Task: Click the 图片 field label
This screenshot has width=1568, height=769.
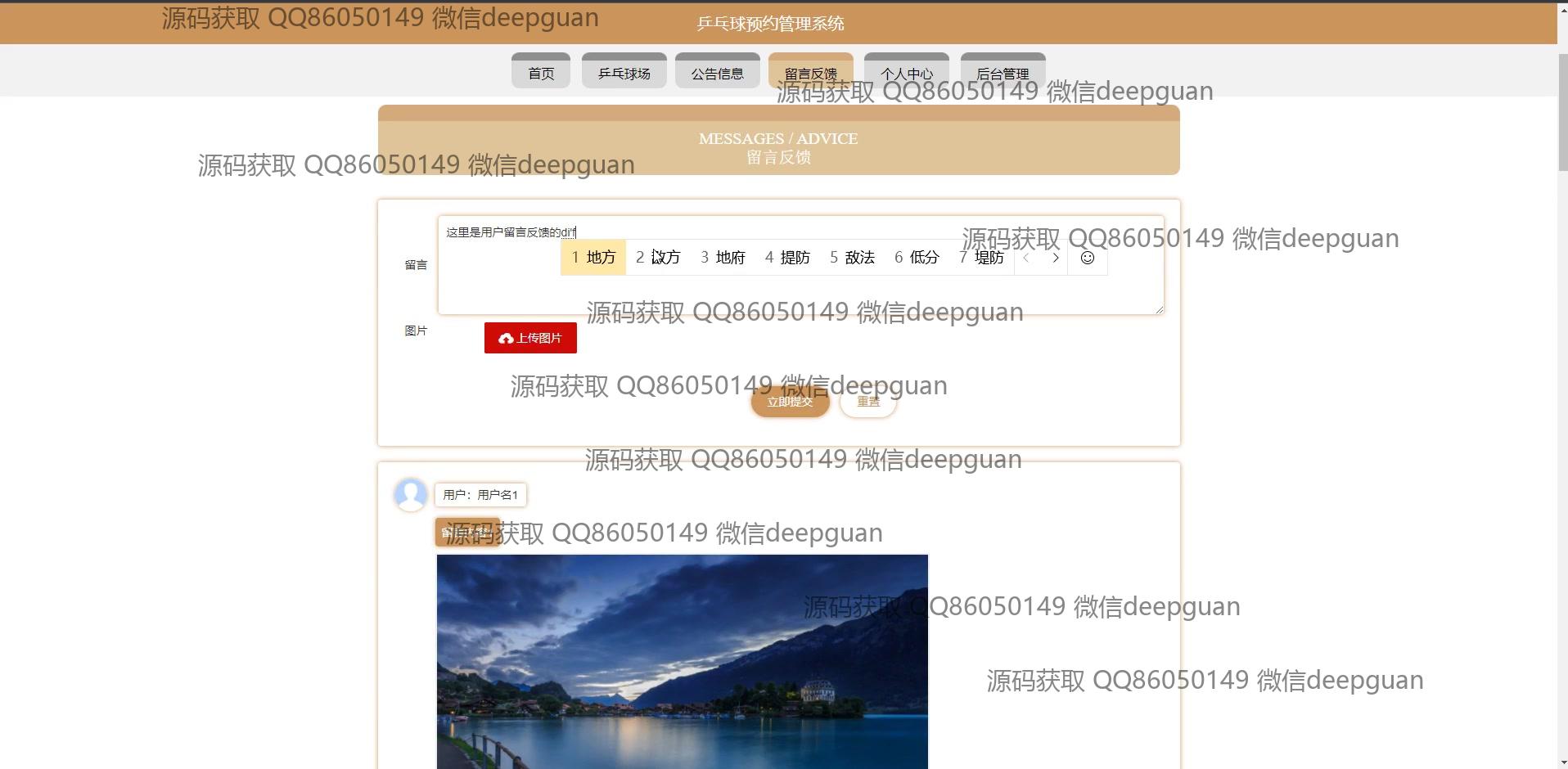Action: pos(416,331)
